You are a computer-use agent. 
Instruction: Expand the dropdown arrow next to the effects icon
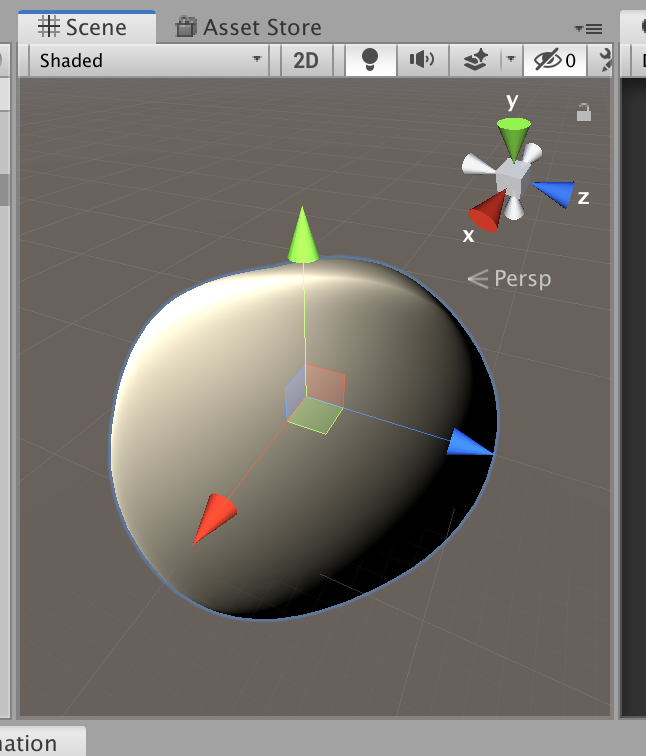pyautogui.click(x=510, y=60)
